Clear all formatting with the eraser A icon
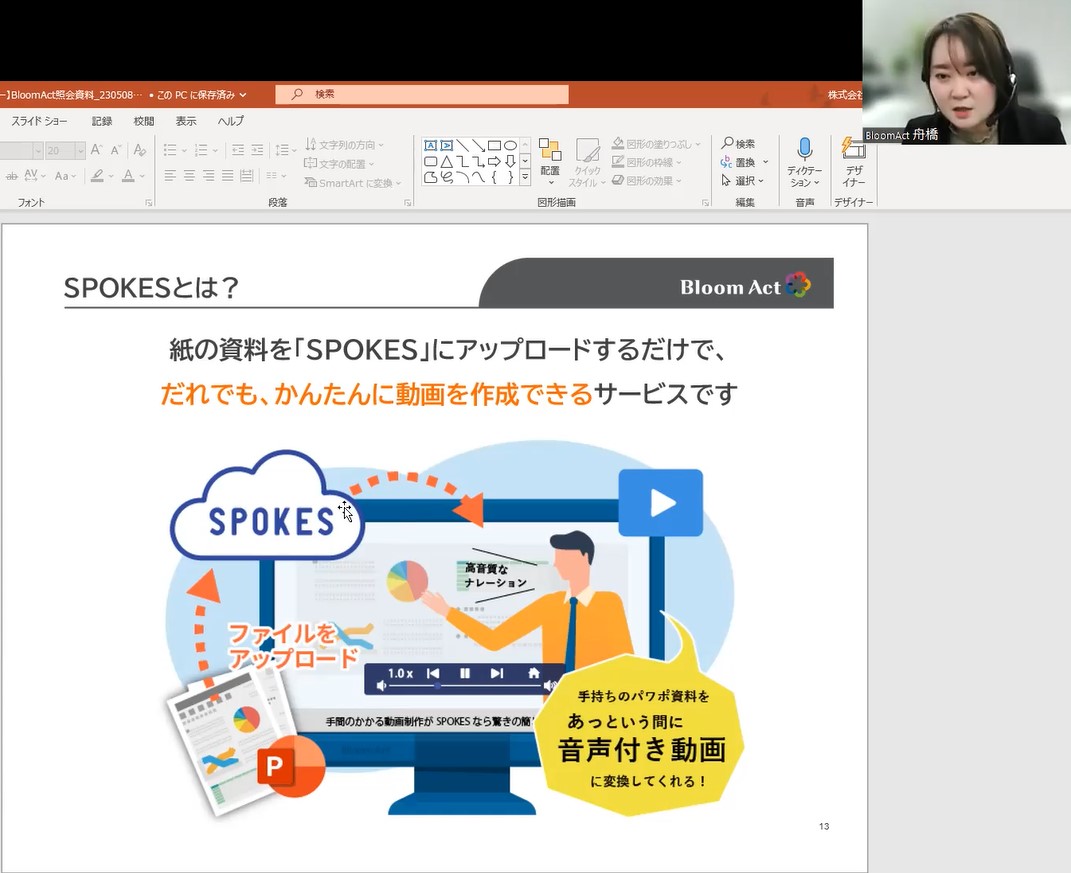The image size is (1071, 873). [140, 150]
